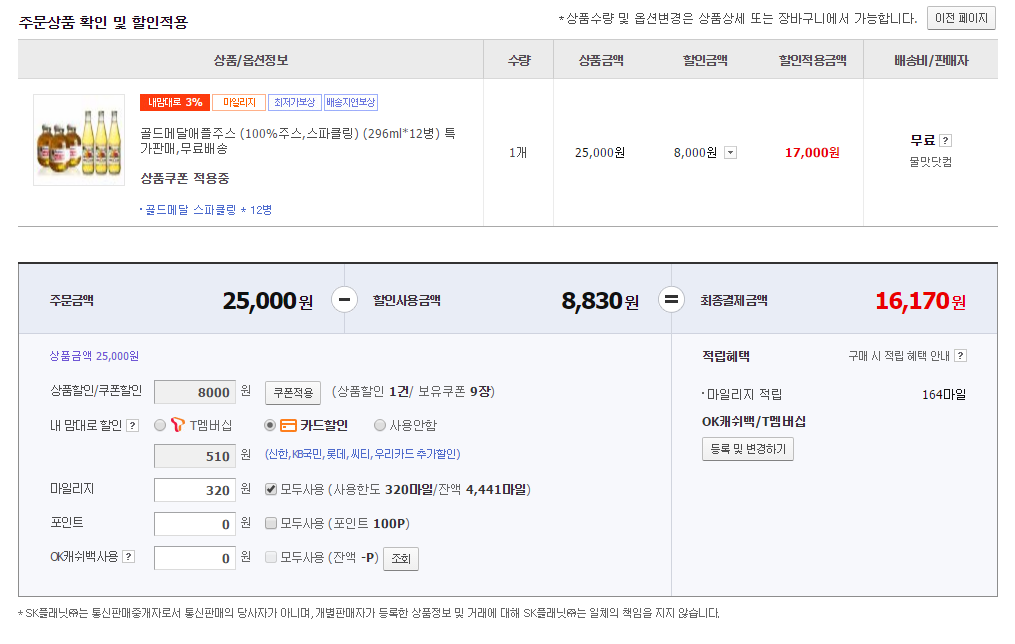Expand the discount dropdown next to 8,000원
The width and height of the screenshot is (1015, 644).
(x=730, y=153)
